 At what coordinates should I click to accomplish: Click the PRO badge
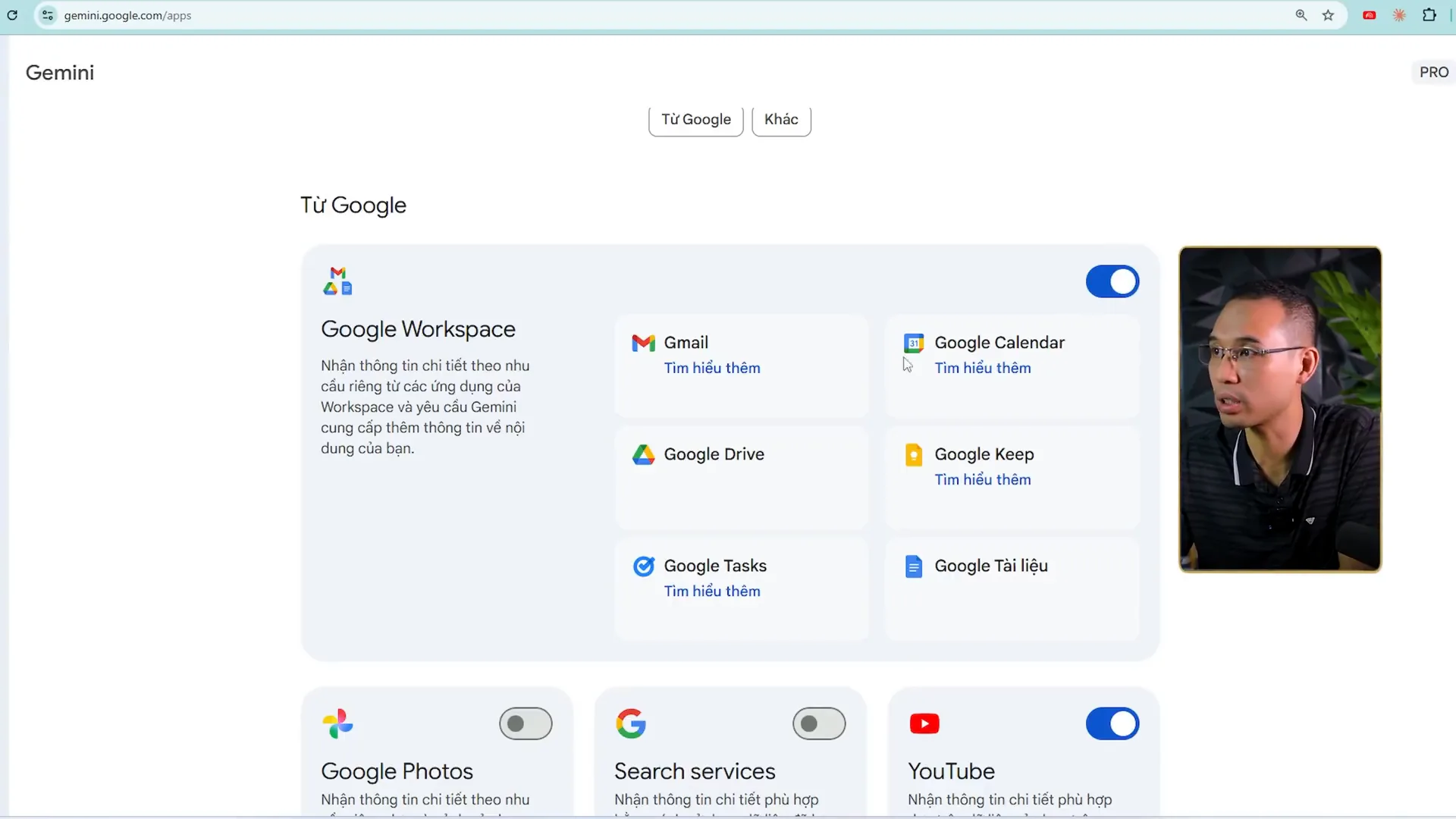click(x=1433, y=72)
